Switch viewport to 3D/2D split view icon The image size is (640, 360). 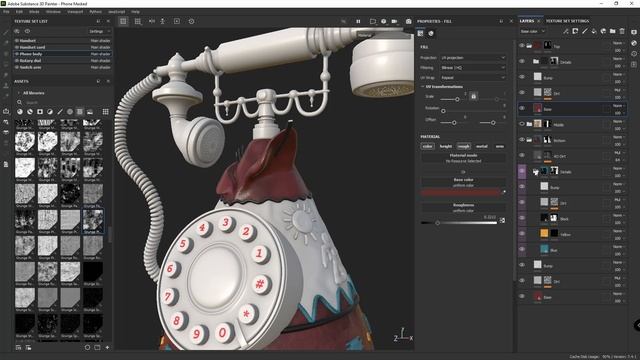[123, 21]
